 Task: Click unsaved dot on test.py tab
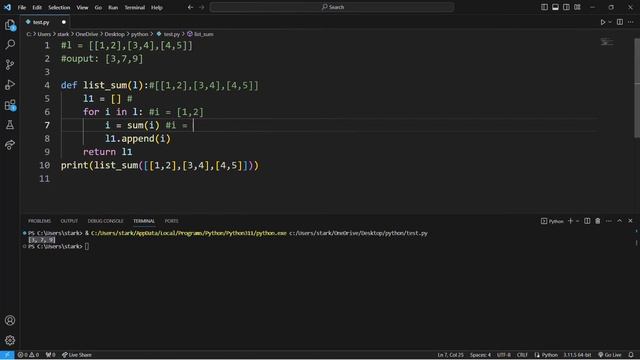tap(64, 22)
